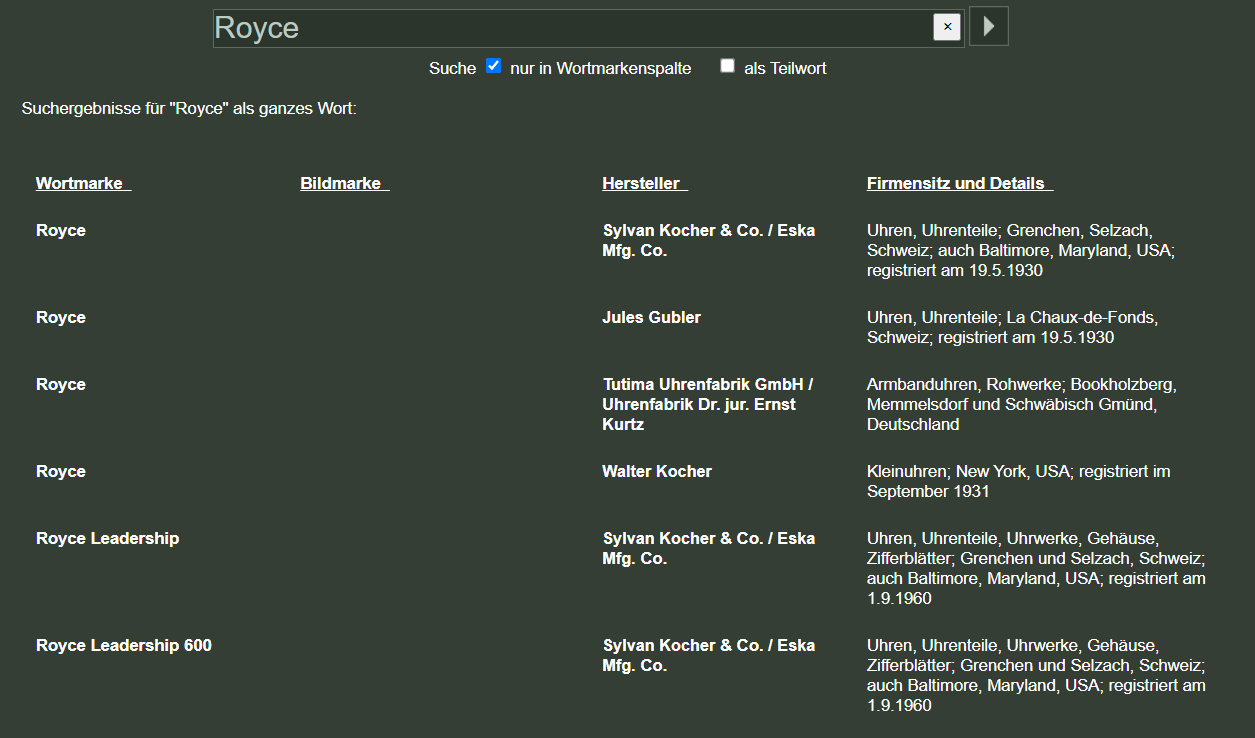Uncheck "nur in Wortmarkenspalte" checkbox
The image size is (1255, 738).
click(x=493, y=66)
